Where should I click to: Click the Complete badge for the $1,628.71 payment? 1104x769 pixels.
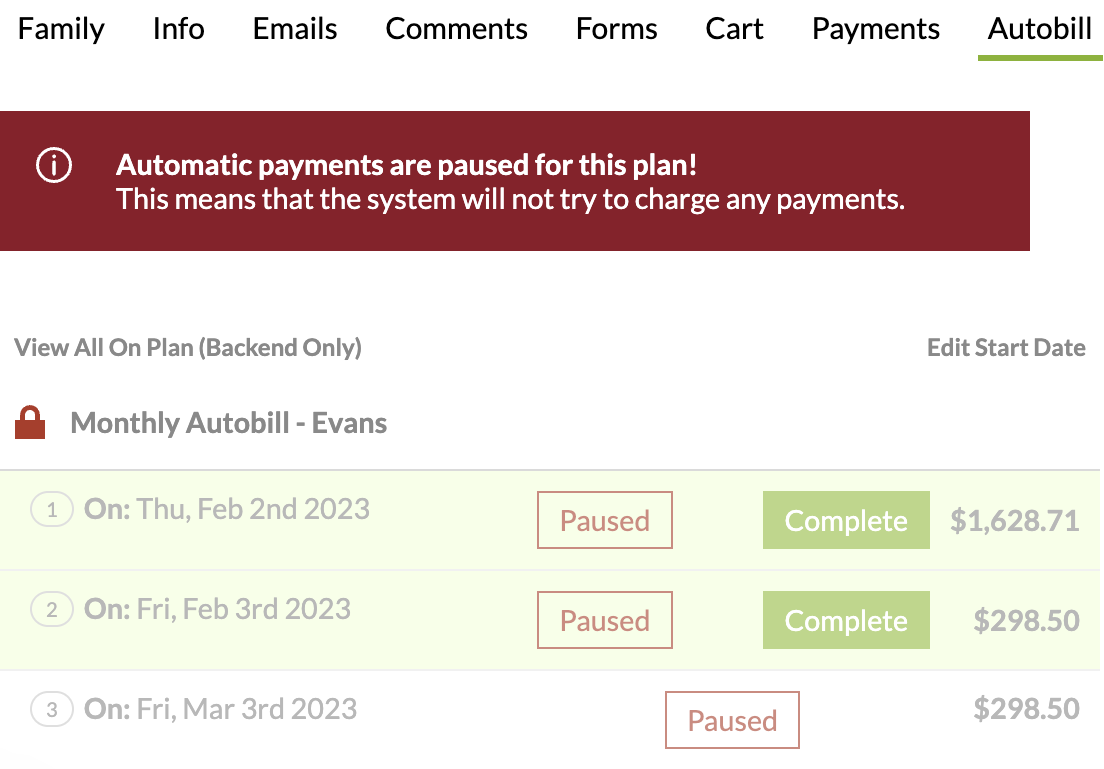pyautogui.click(x=846, y=520)
